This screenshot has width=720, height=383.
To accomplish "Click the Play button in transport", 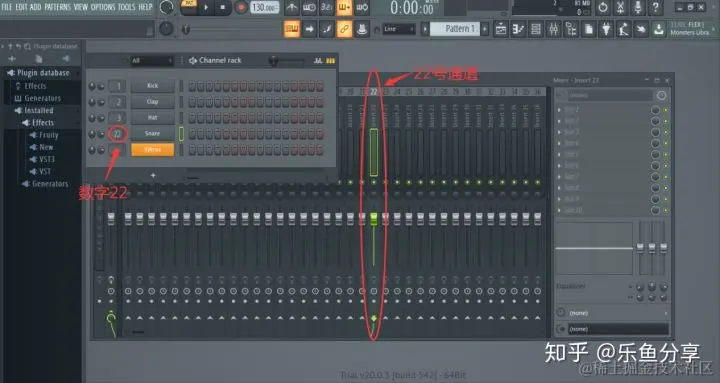I will 206,7.
